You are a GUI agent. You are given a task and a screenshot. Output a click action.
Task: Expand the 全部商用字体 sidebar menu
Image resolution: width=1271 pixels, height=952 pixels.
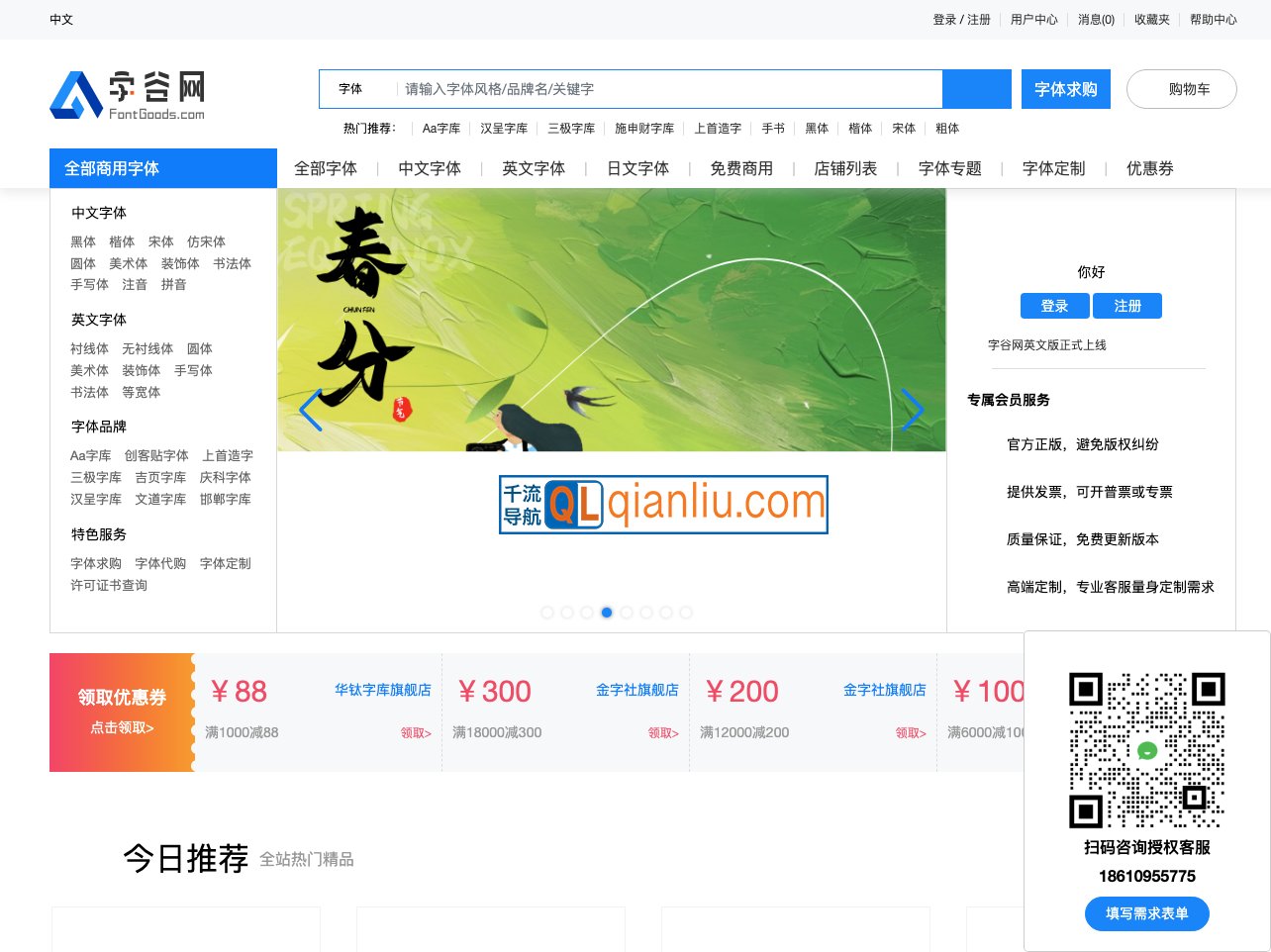(162, 168)
